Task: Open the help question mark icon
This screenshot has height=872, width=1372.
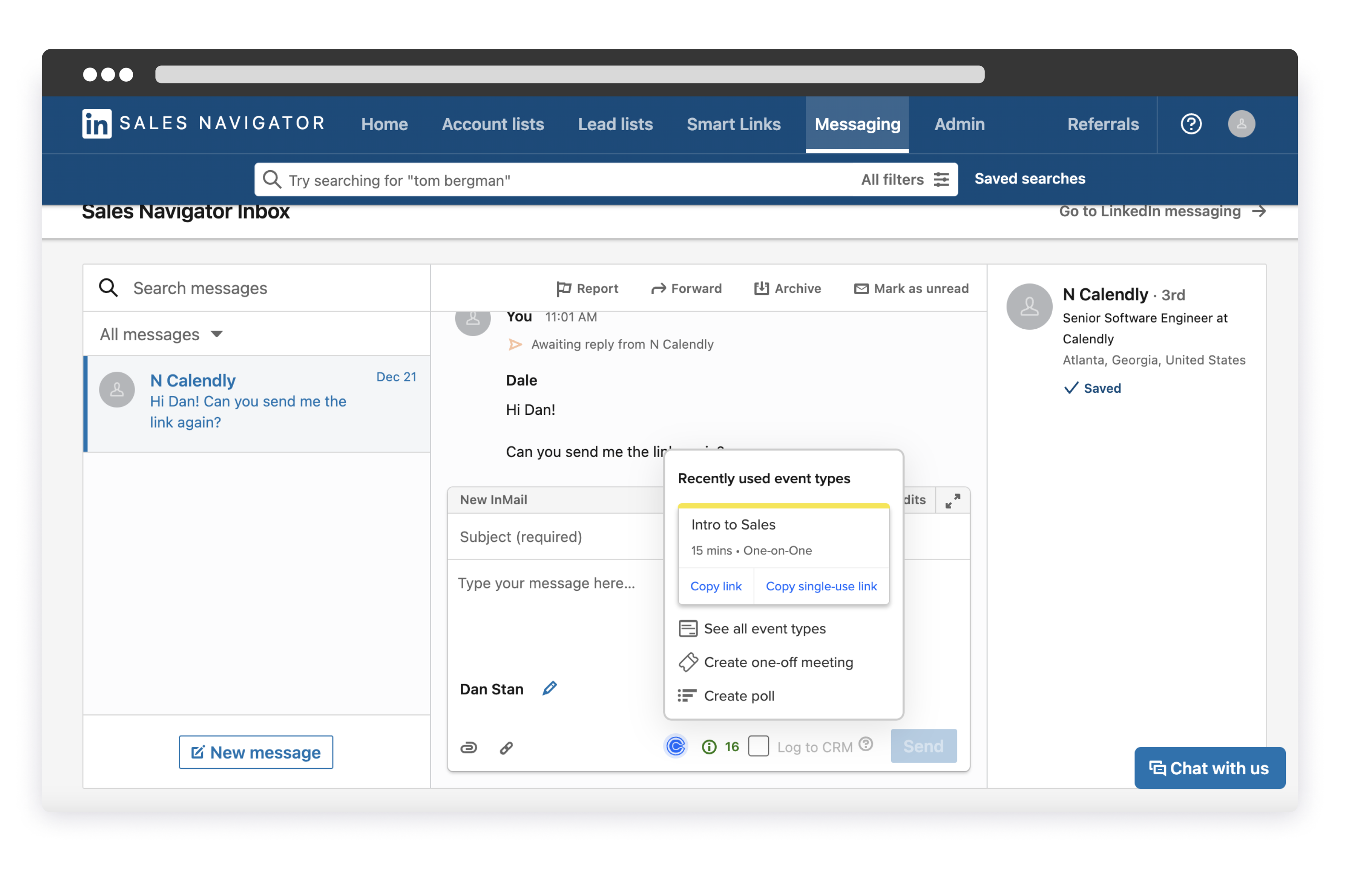Action: point(1191,123)
